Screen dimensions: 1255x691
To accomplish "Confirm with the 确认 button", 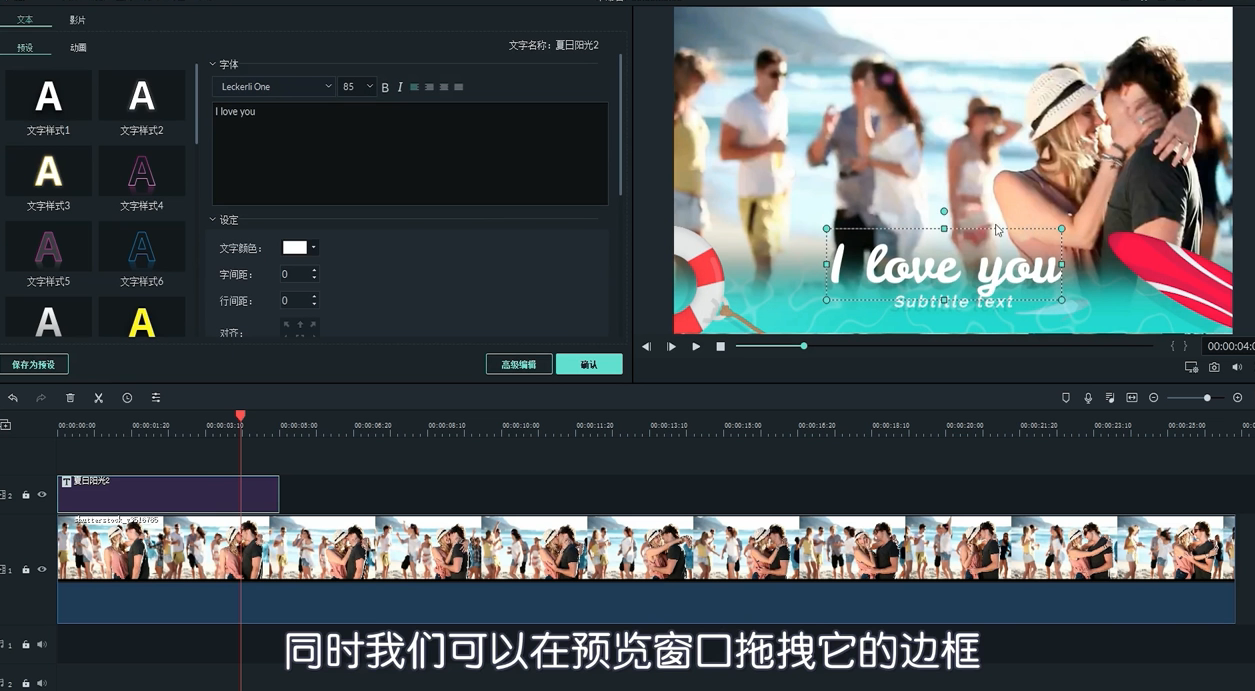I will pos(589,364).
